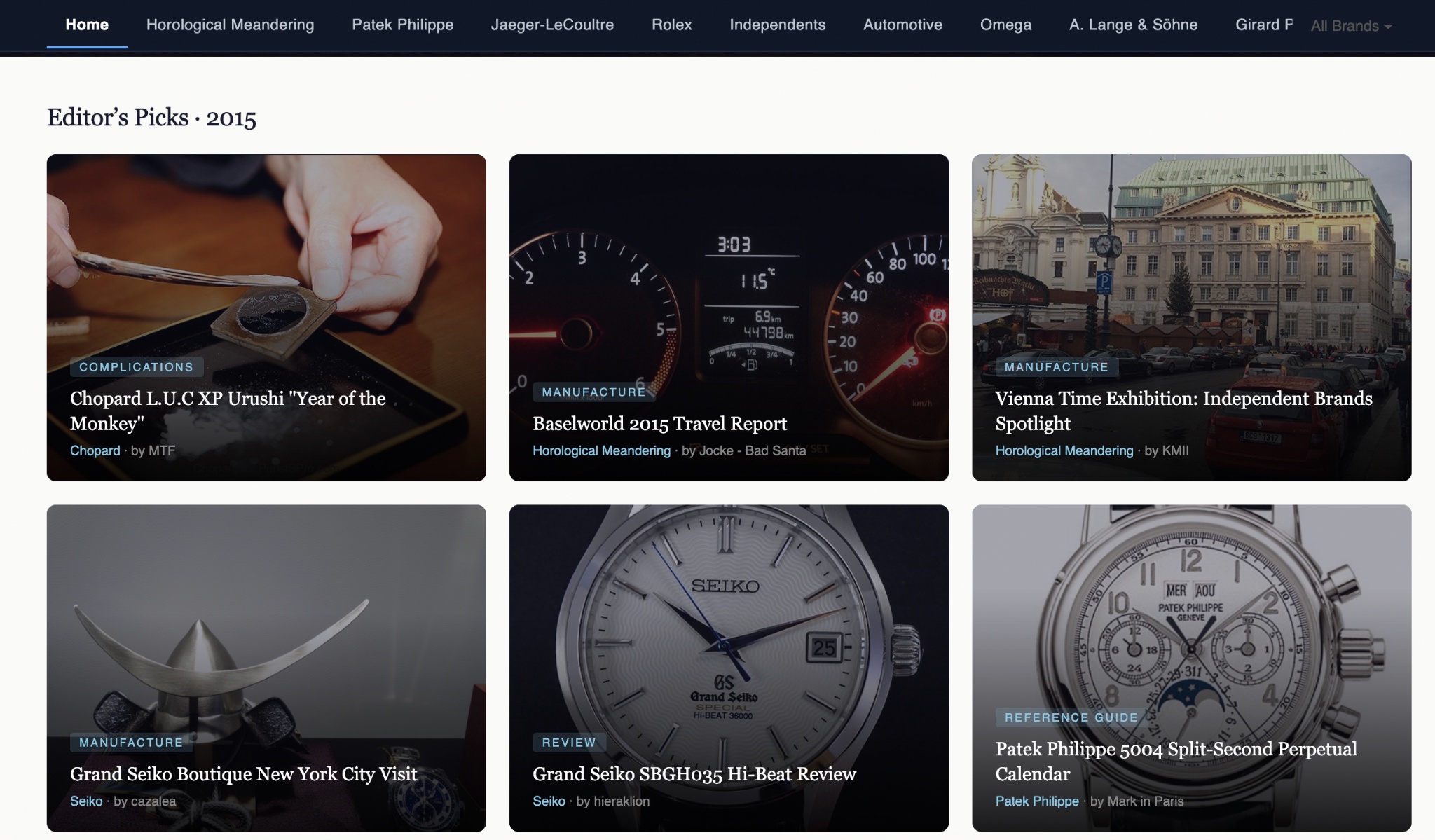Click the COMPLICATIONS category tag

(136, 367)
